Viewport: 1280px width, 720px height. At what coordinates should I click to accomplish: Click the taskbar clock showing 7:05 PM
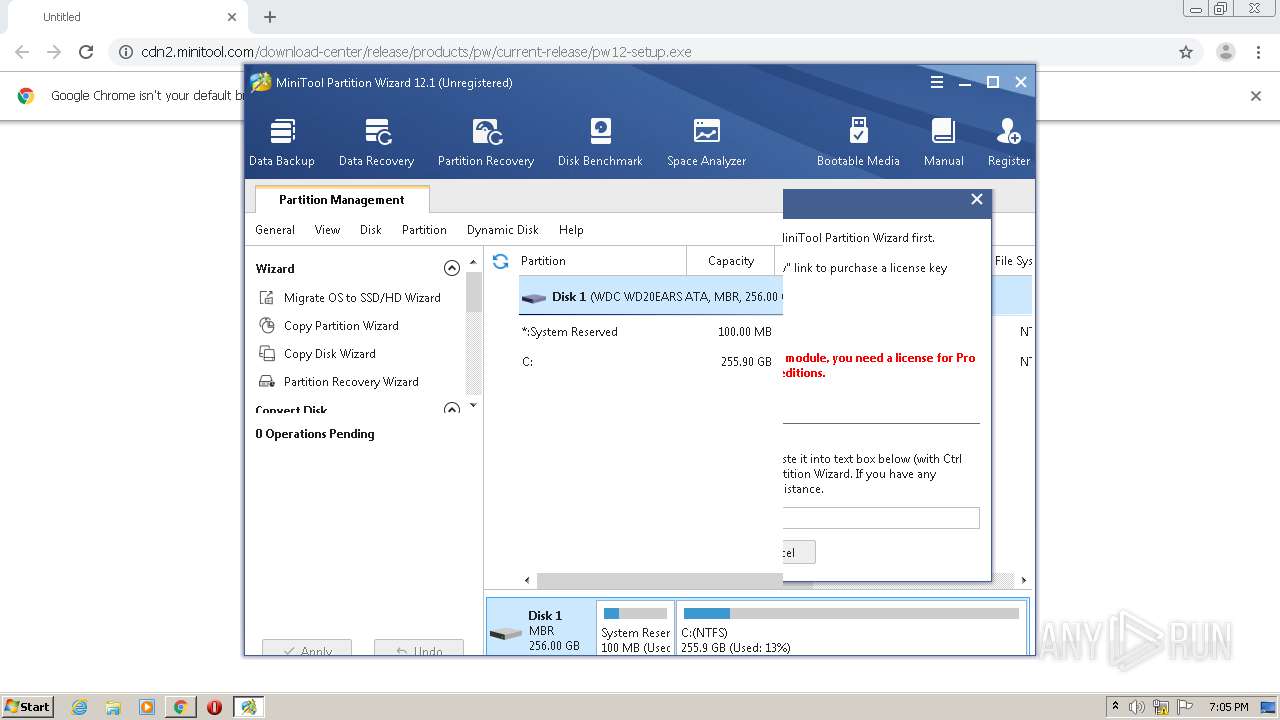point(1228,707)
